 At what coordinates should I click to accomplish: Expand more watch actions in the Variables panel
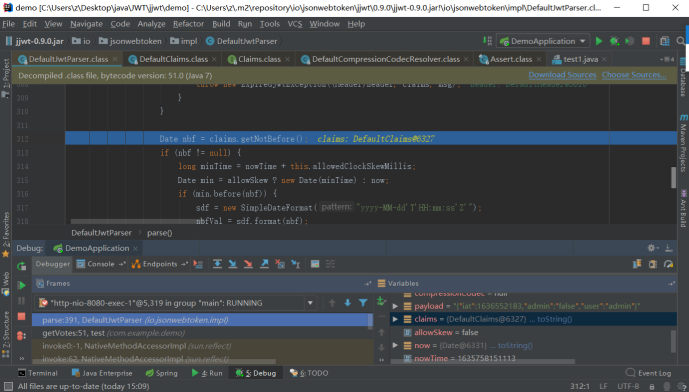[381, 359]
